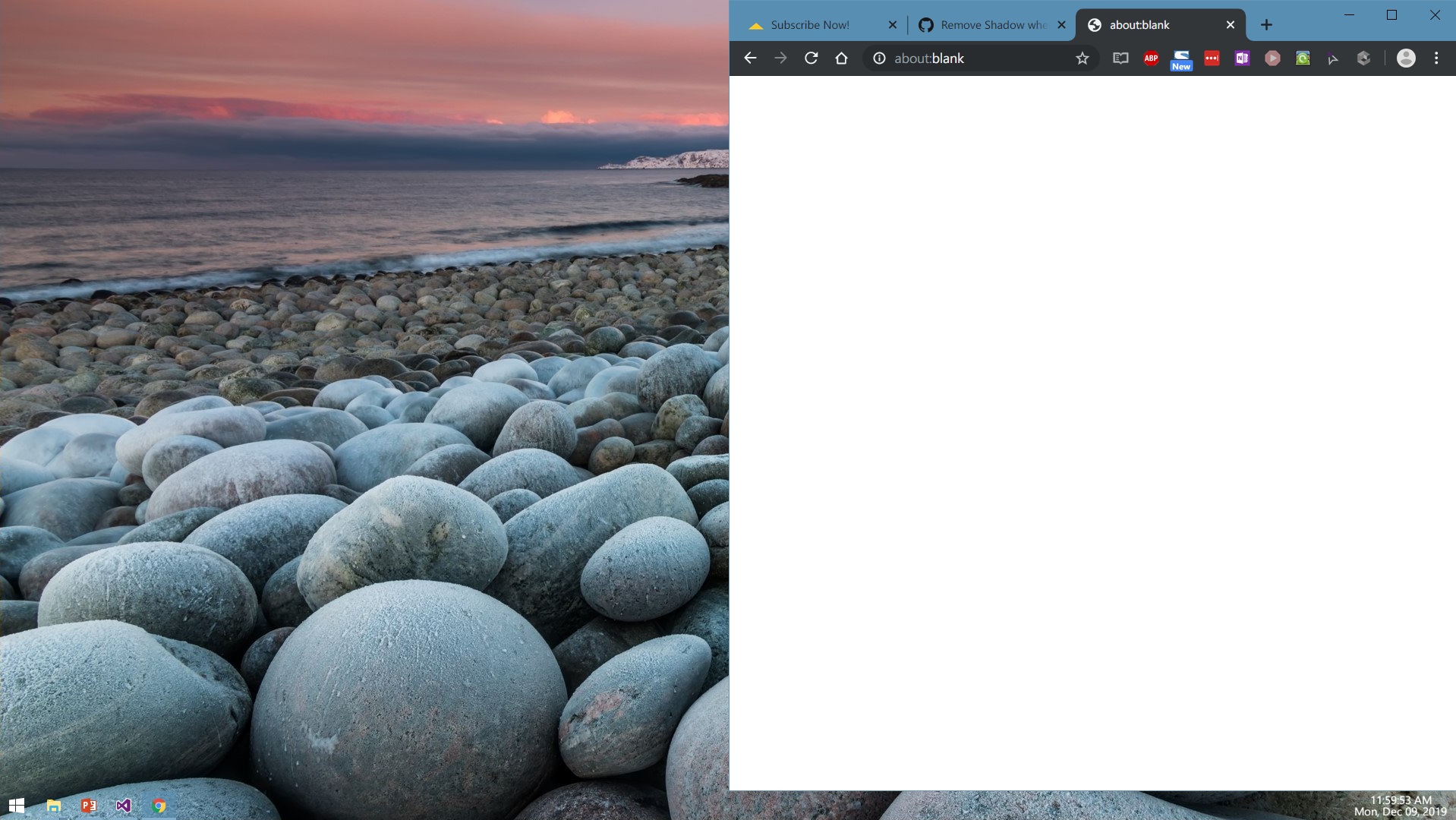Click the Home button in the toolbar

click(x=842, y=58)
